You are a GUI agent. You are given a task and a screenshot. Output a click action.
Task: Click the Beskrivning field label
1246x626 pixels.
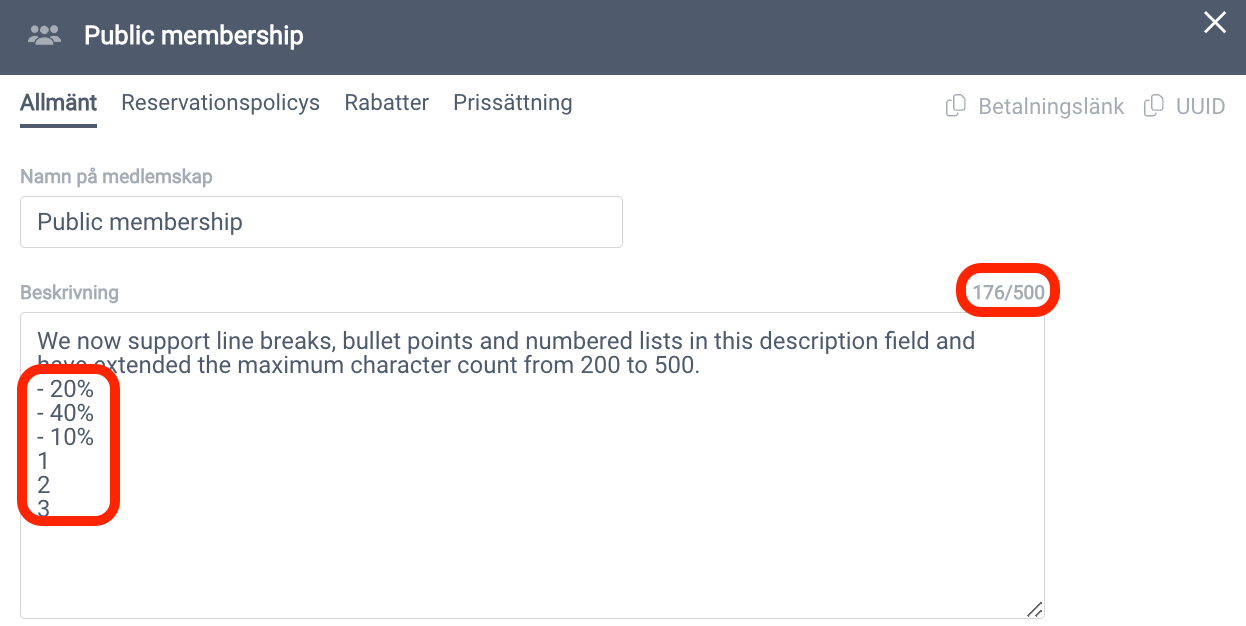(69, 293)
